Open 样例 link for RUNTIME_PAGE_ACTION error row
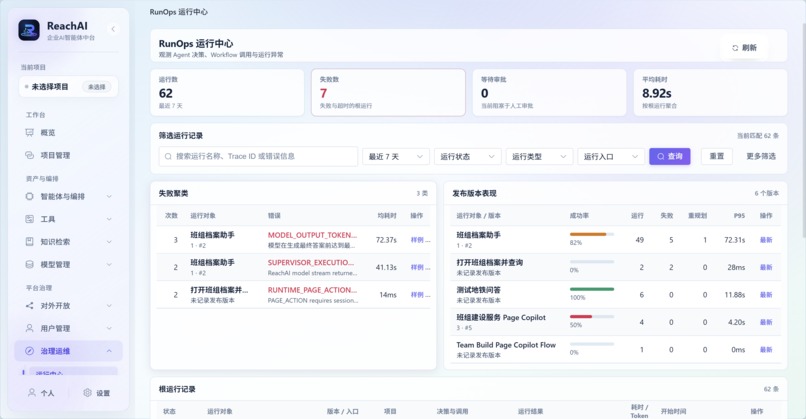Screen dimensions: 806x419 [417, 295]
